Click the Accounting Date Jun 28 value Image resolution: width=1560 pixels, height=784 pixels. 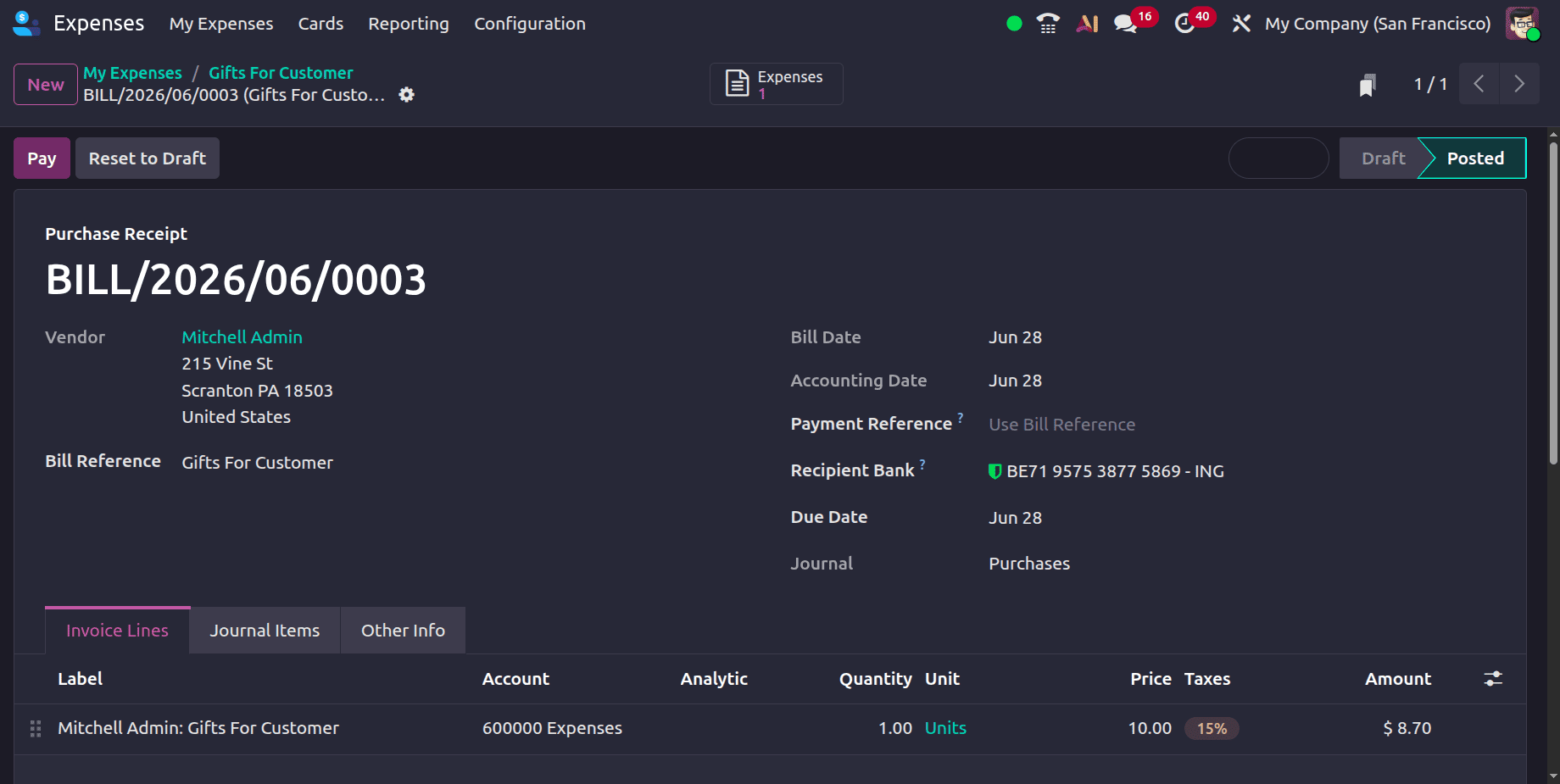pos(1015,381)
